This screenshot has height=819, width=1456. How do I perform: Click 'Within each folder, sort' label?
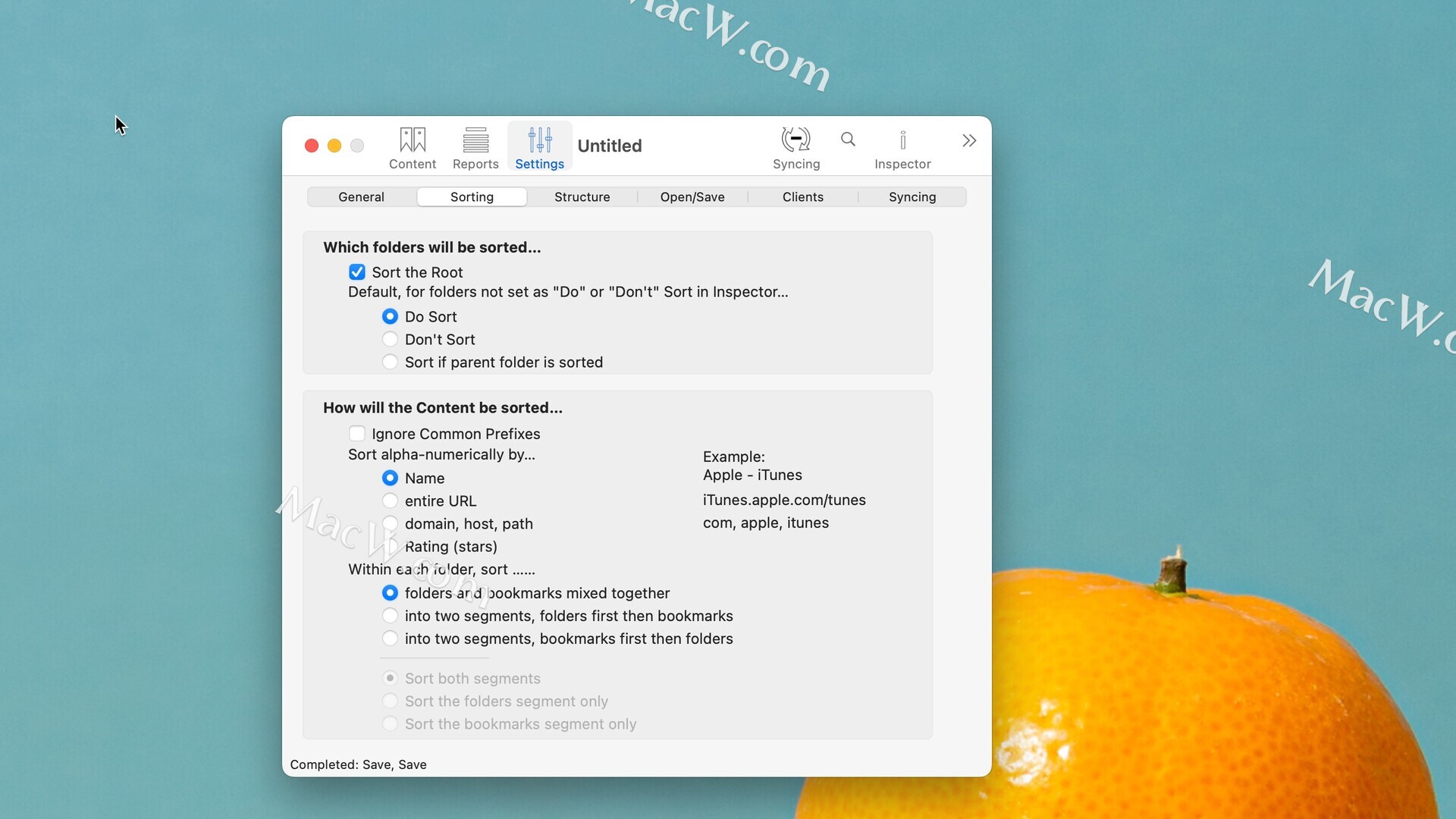(x=441, y=570)
